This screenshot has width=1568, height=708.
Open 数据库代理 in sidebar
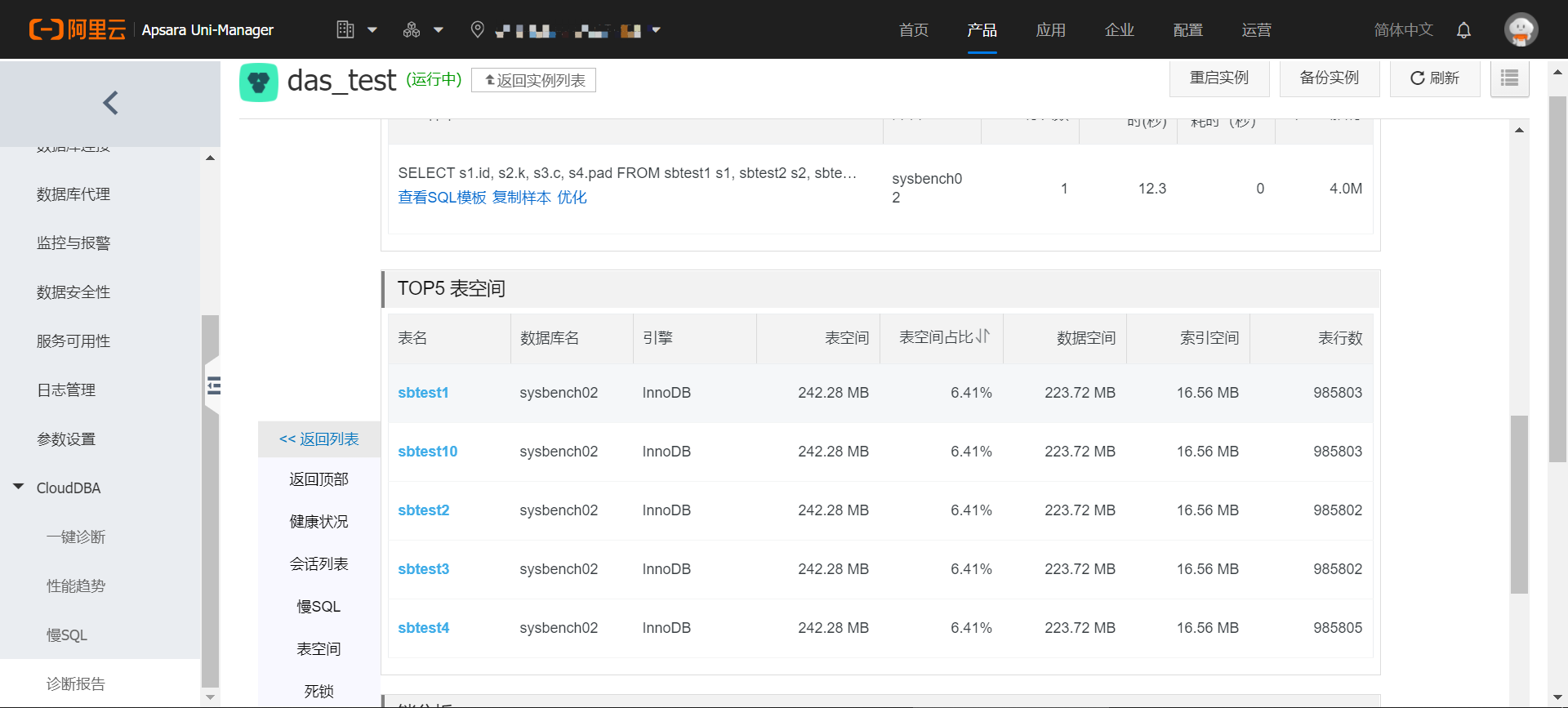pyautogui.click(x=73, y=194)
